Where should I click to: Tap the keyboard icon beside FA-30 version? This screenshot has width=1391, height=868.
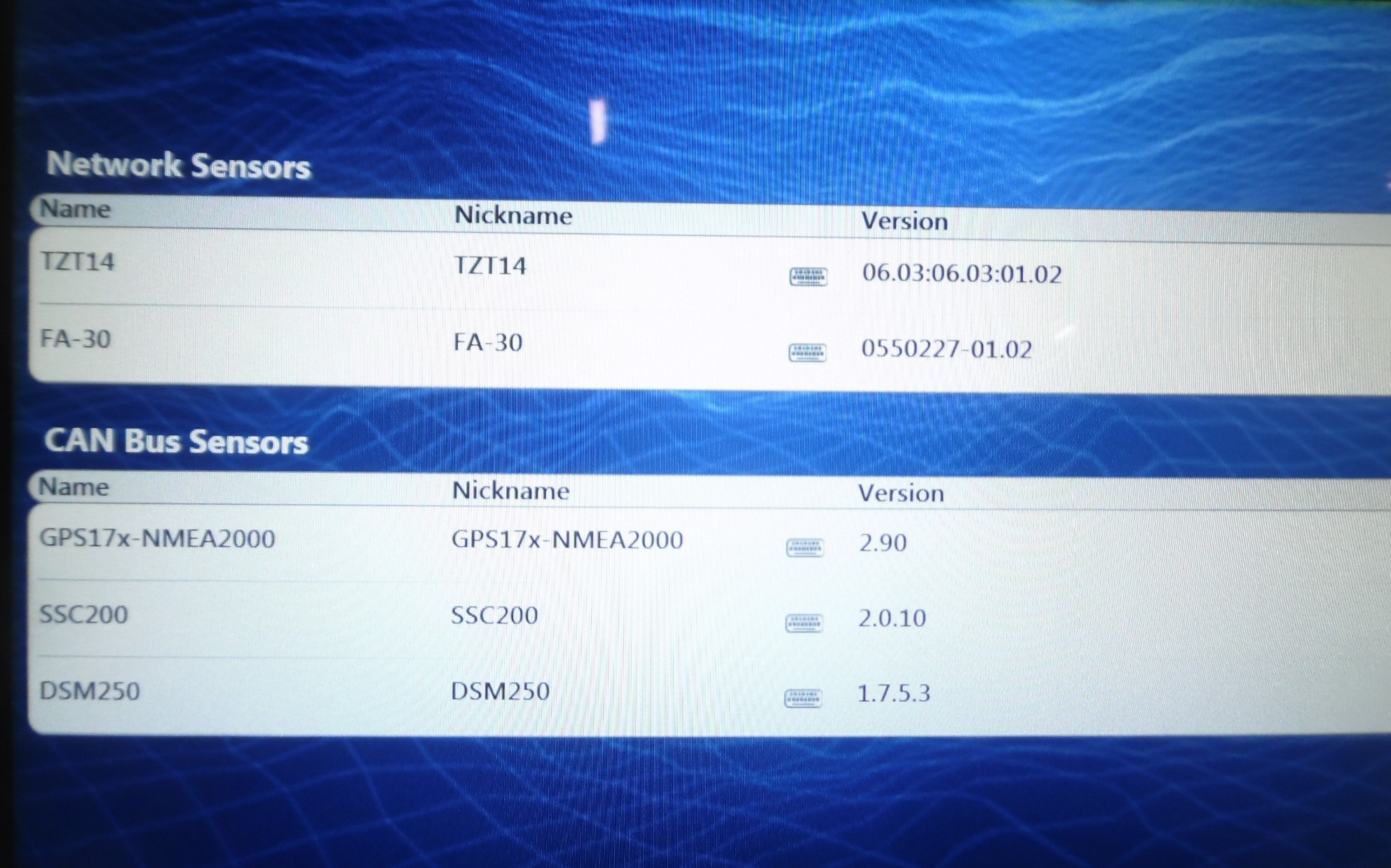click(808, 353)
